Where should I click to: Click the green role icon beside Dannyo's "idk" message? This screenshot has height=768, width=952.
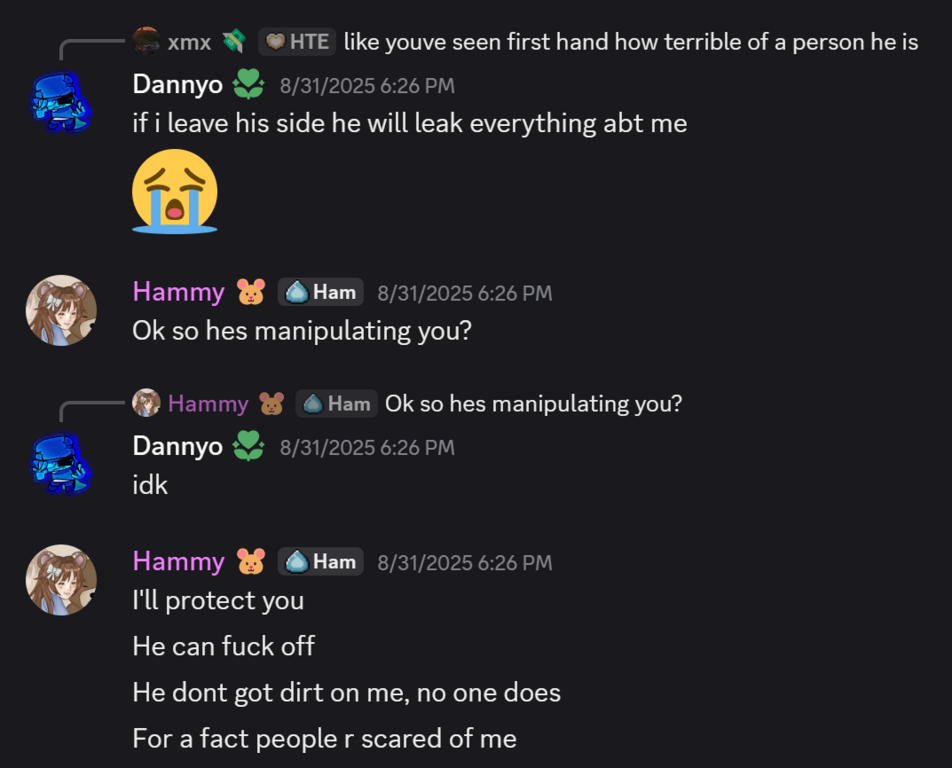248,447
